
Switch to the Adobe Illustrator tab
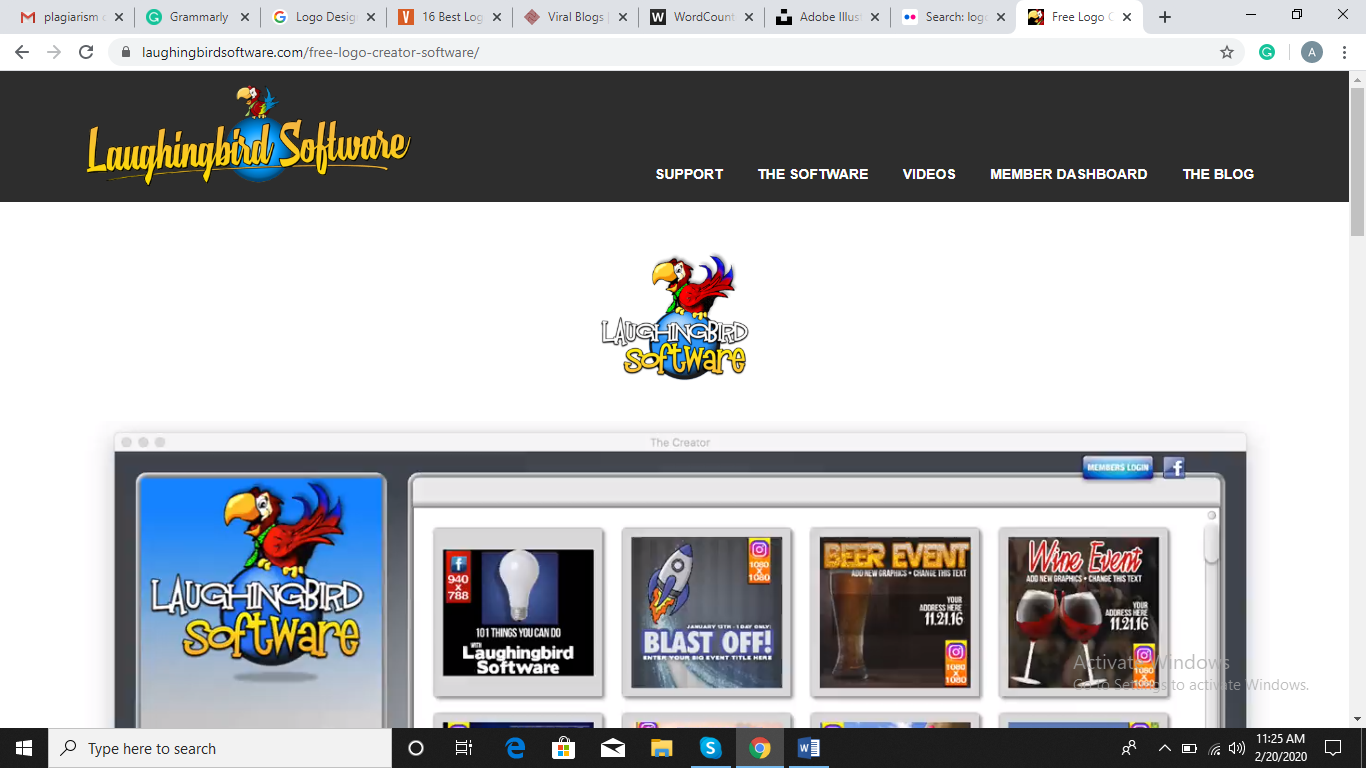click(826, 17)
